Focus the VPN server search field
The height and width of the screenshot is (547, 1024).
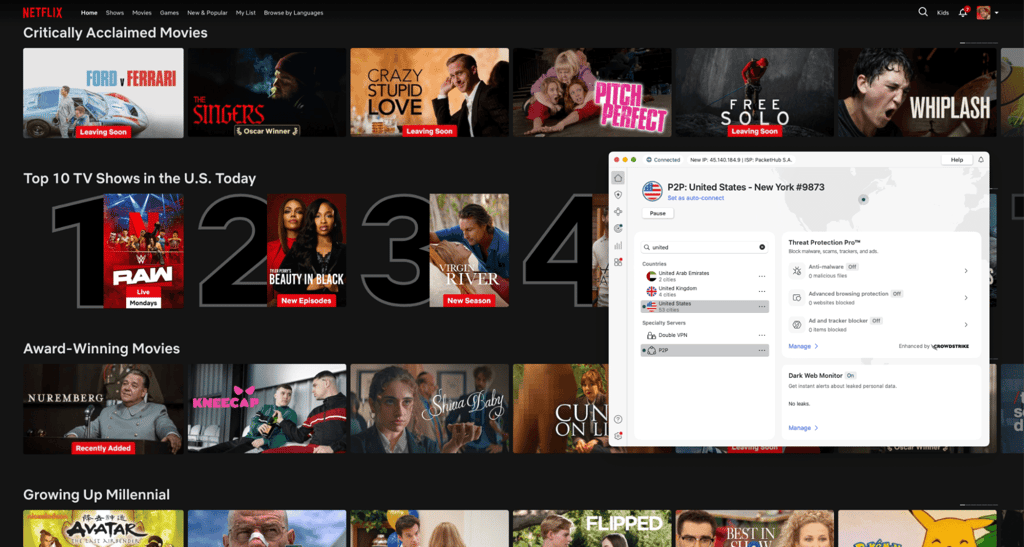[704, 247]
